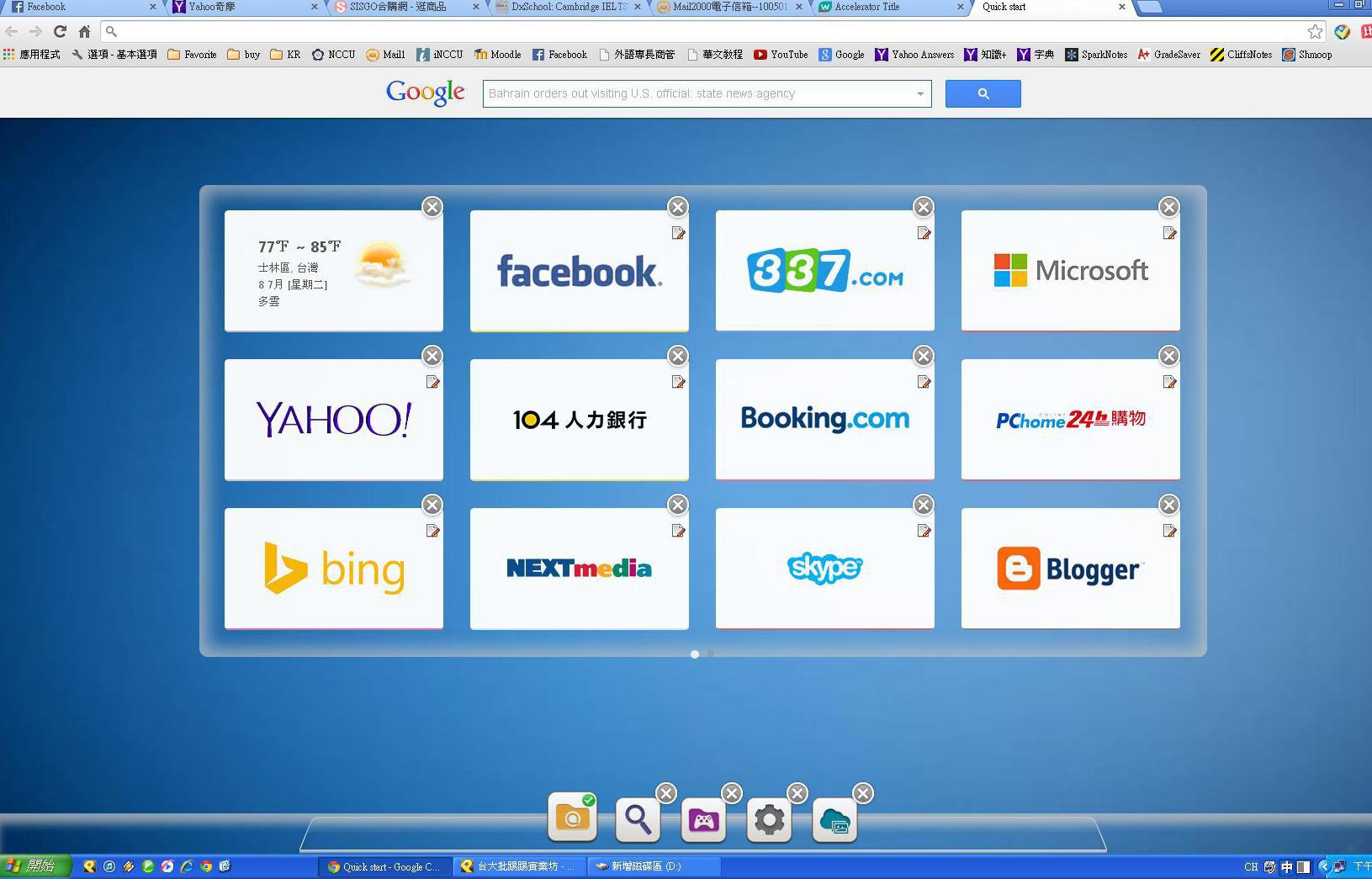Viewport: 1372px width, 879px height.
Task: Click the Google logo
Action: pos(425,93)
